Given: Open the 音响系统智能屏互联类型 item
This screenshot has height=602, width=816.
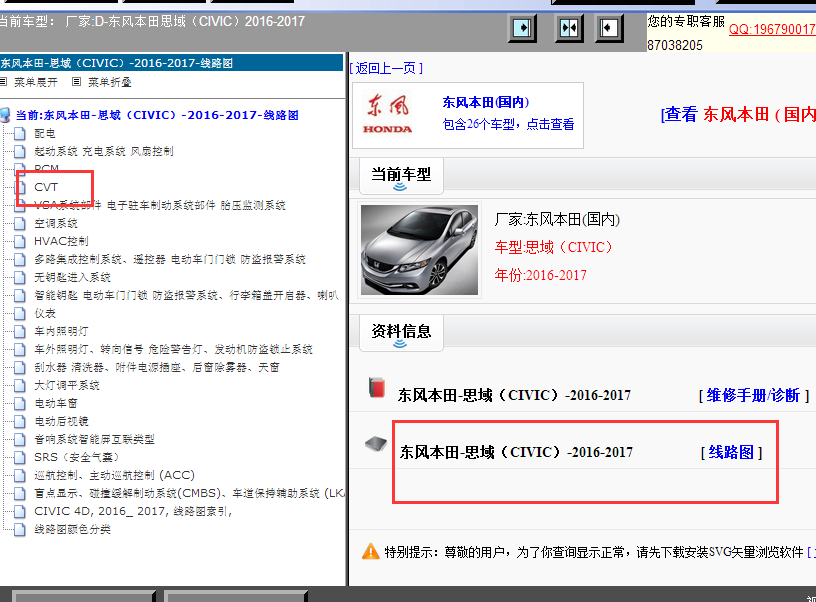Looking at the screenshot, I should (x=94, y=440).
